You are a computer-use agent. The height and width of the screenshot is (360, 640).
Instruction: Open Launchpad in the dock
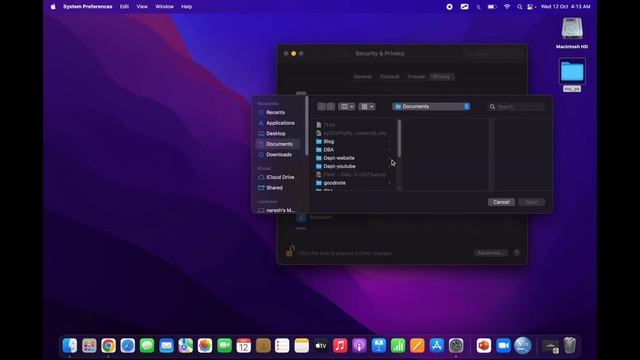tap(89, 346)
